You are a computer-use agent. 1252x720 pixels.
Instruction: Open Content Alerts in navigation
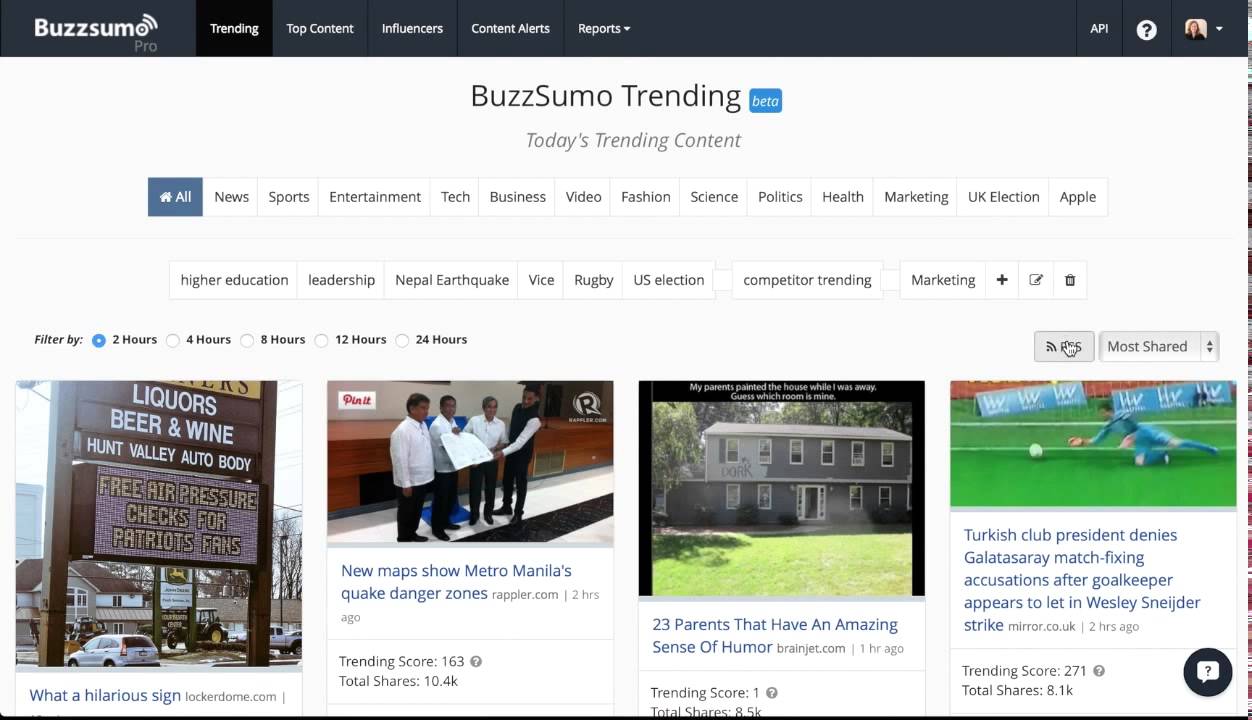pyautogui.click(x=510, y=28)
